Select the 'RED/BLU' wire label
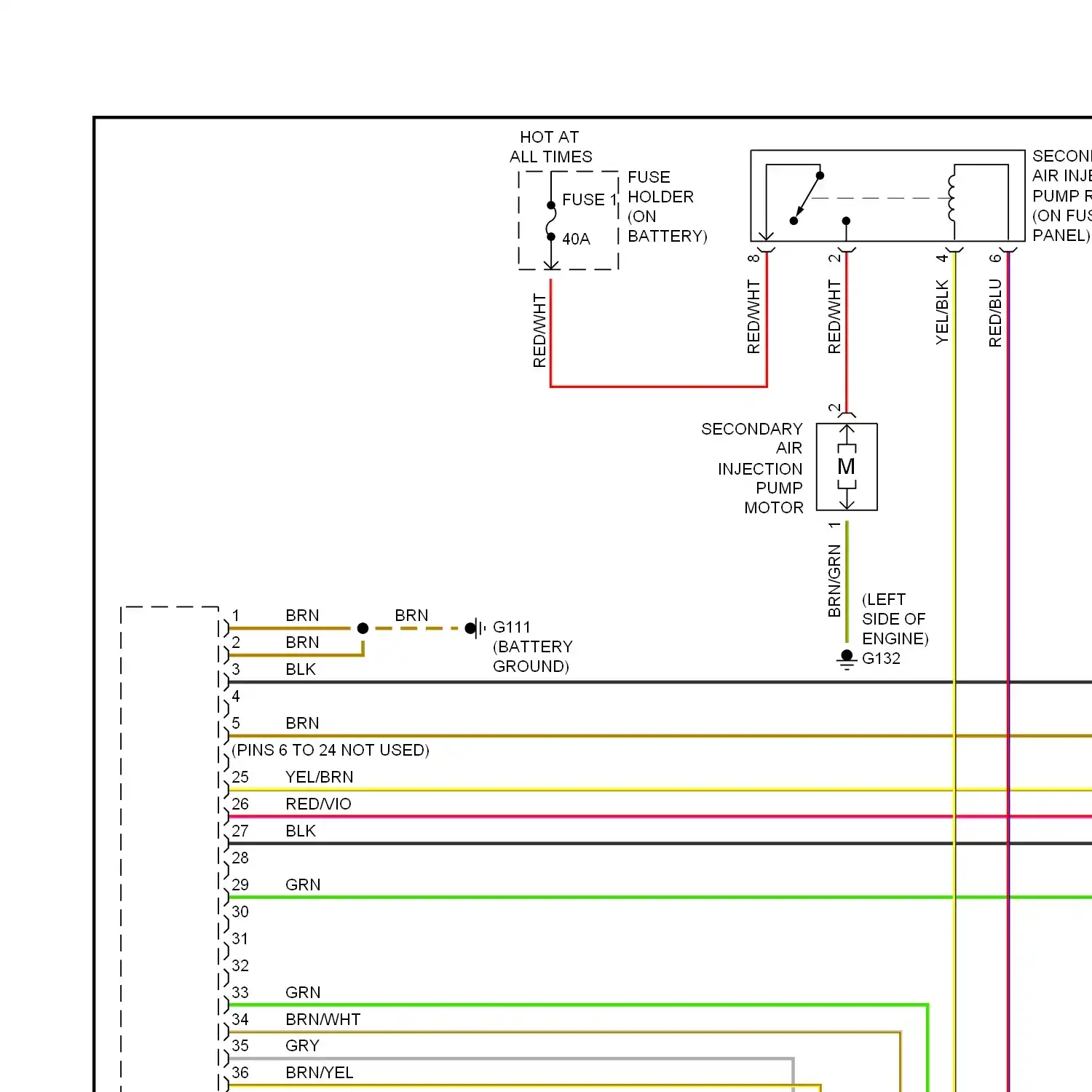Image resolution: width=1092 pixels, height=1092 pixels. [995, 313]
